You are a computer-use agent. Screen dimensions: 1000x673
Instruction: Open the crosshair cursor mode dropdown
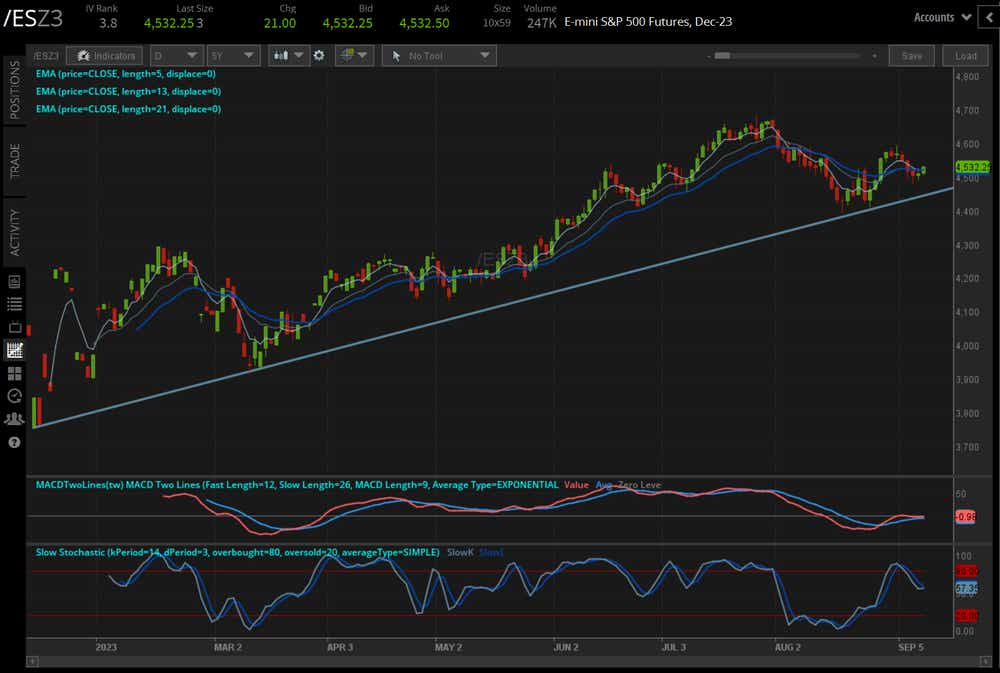[x=354, y=56]
